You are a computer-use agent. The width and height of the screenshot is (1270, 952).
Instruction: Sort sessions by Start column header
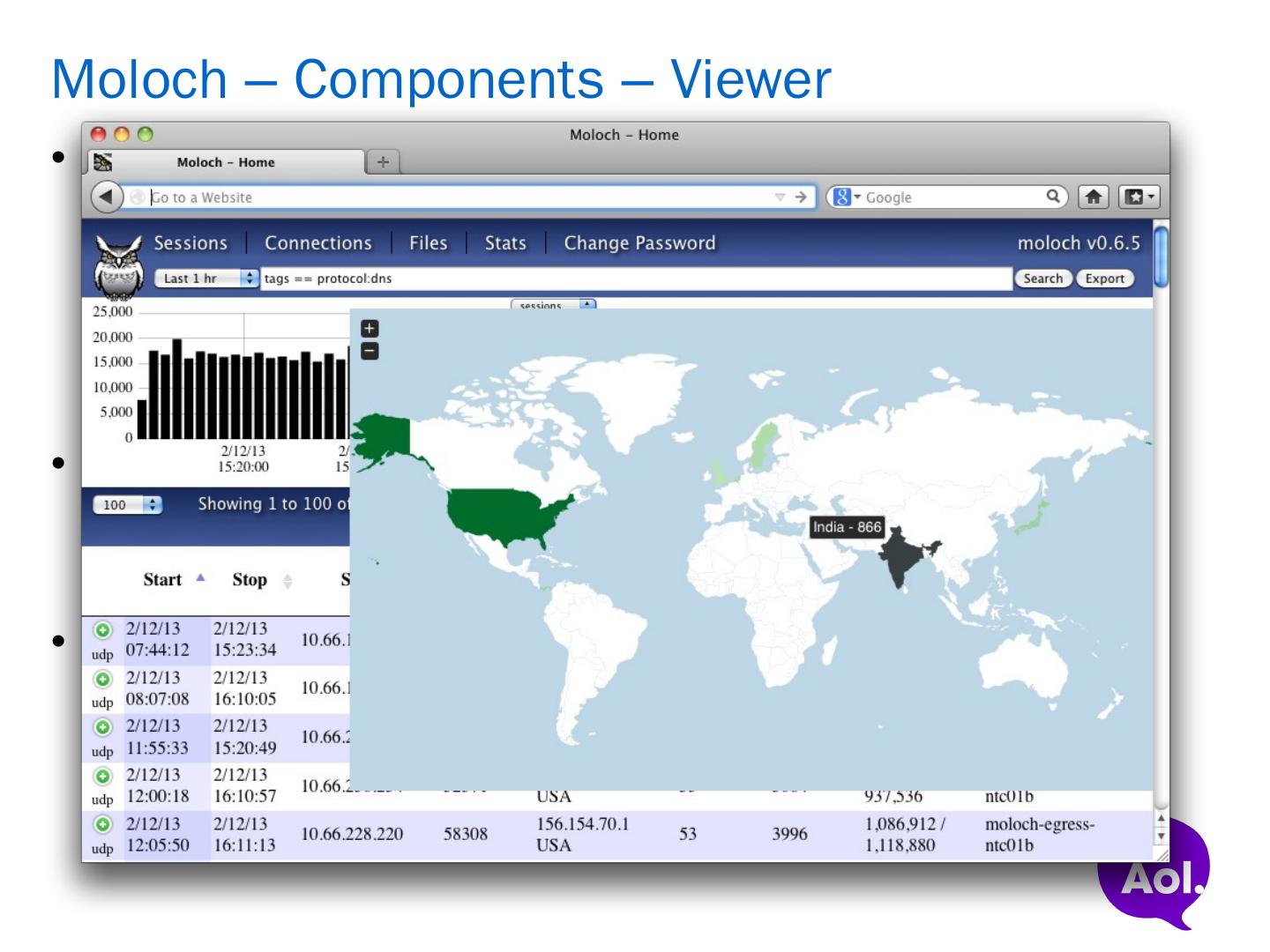point(163,580)
